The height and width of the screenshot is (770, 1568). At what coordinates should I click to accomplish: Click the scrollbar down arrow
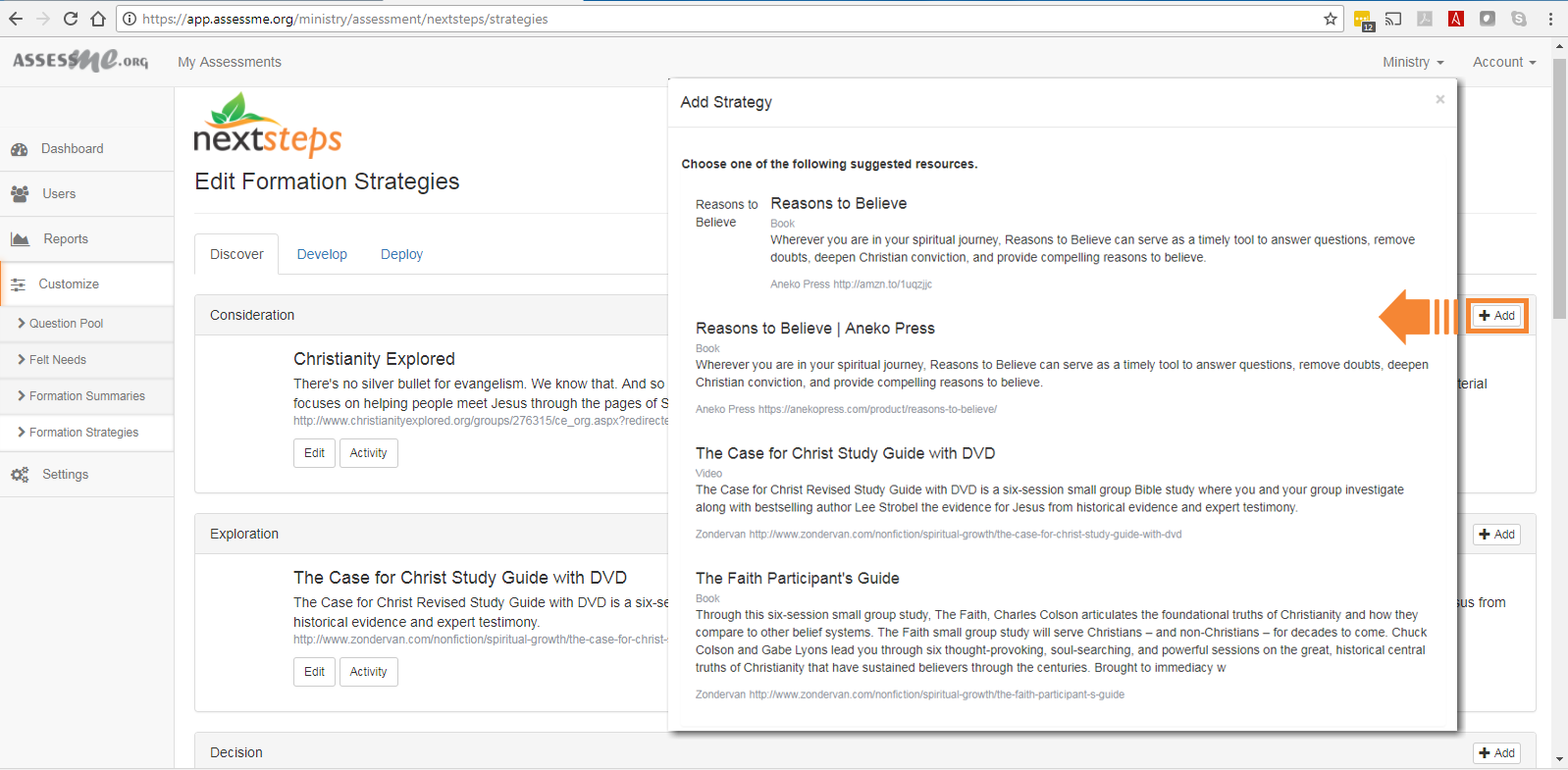coord(1559,759)
